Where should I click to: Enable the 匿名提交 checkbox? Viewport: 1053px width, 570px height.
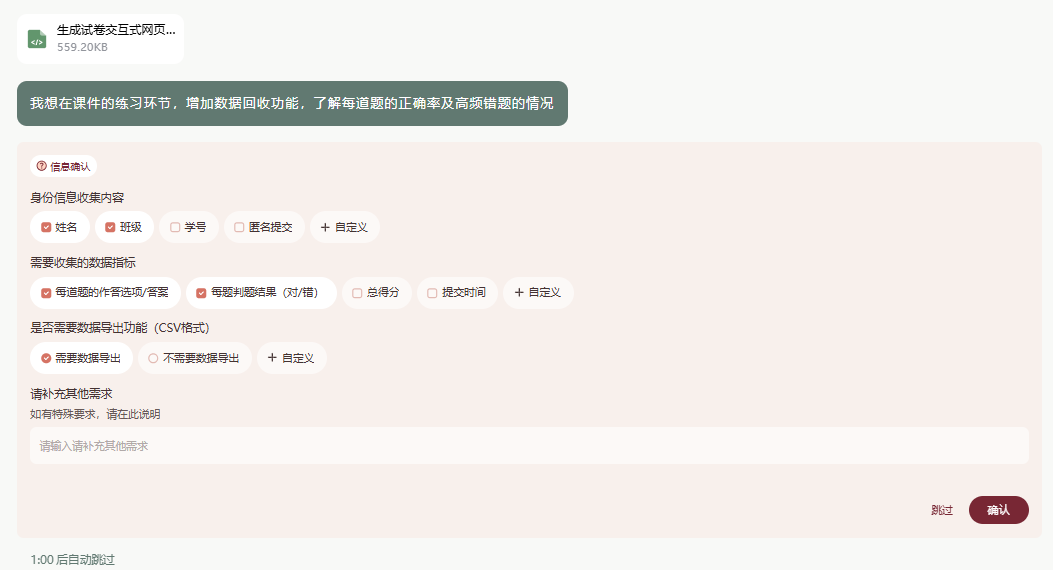tap(239, 228)
